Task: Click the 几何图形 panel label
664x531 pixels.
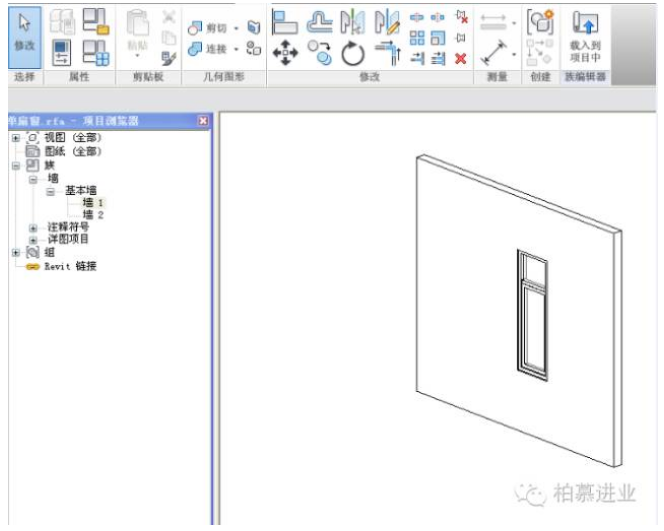Action: point(224,77)
